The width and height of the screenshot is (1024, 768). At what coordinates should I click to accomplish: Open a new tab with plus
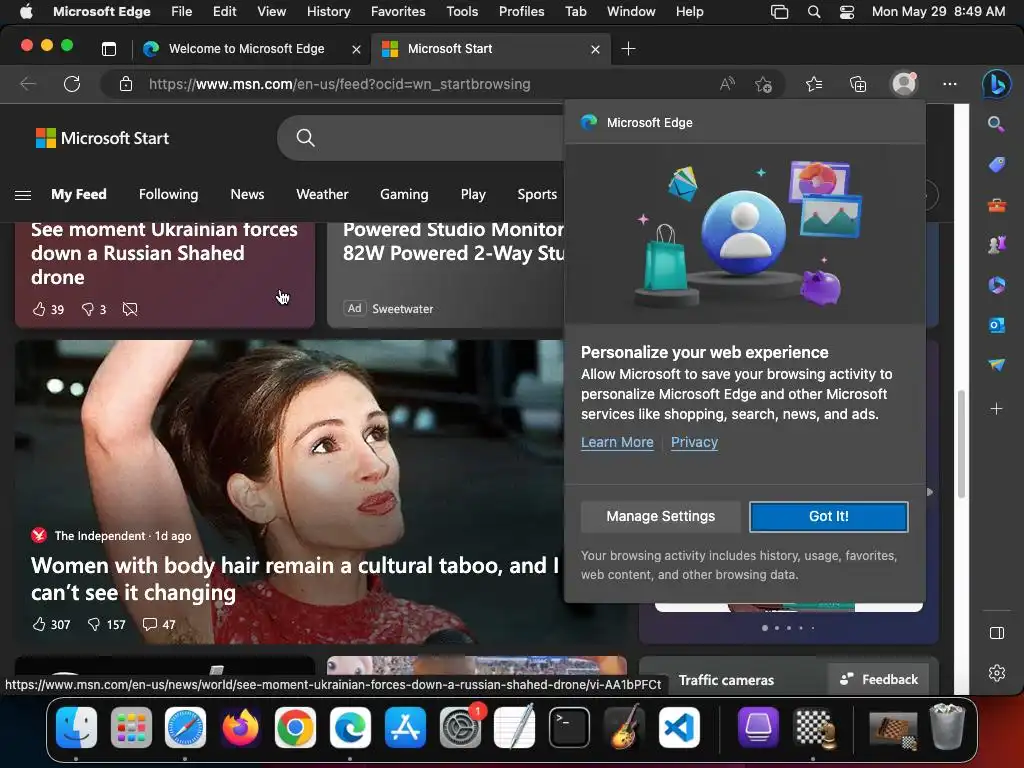coord(628,49)
